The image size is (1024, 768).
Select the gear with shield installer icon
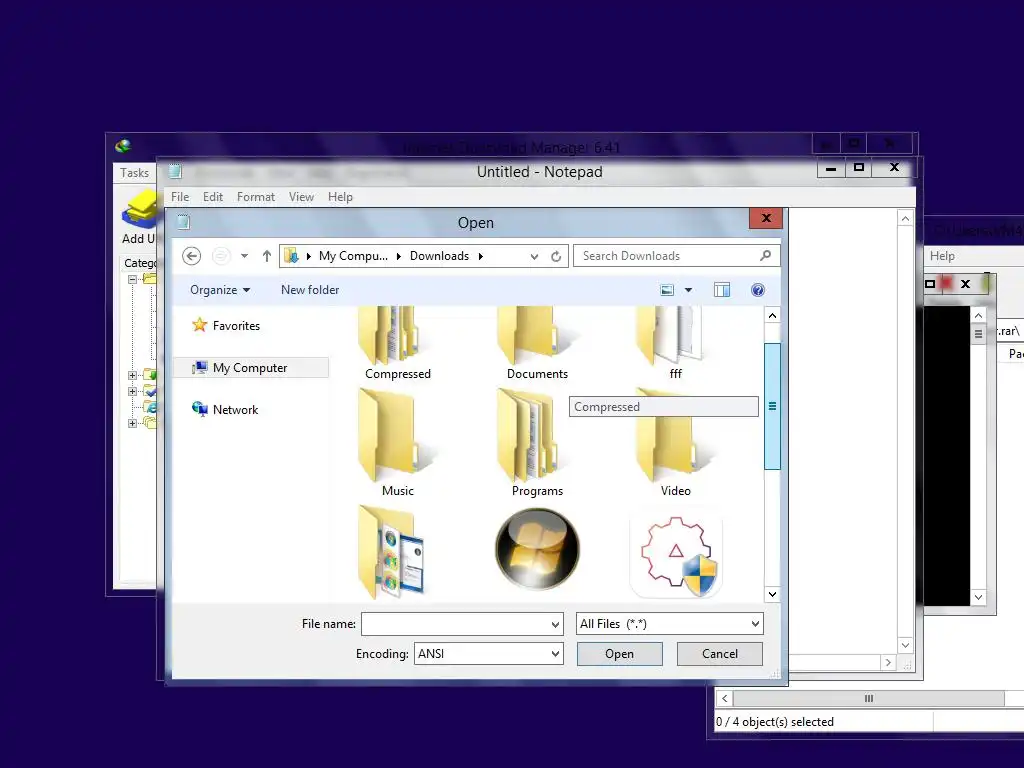pos(676,555)
